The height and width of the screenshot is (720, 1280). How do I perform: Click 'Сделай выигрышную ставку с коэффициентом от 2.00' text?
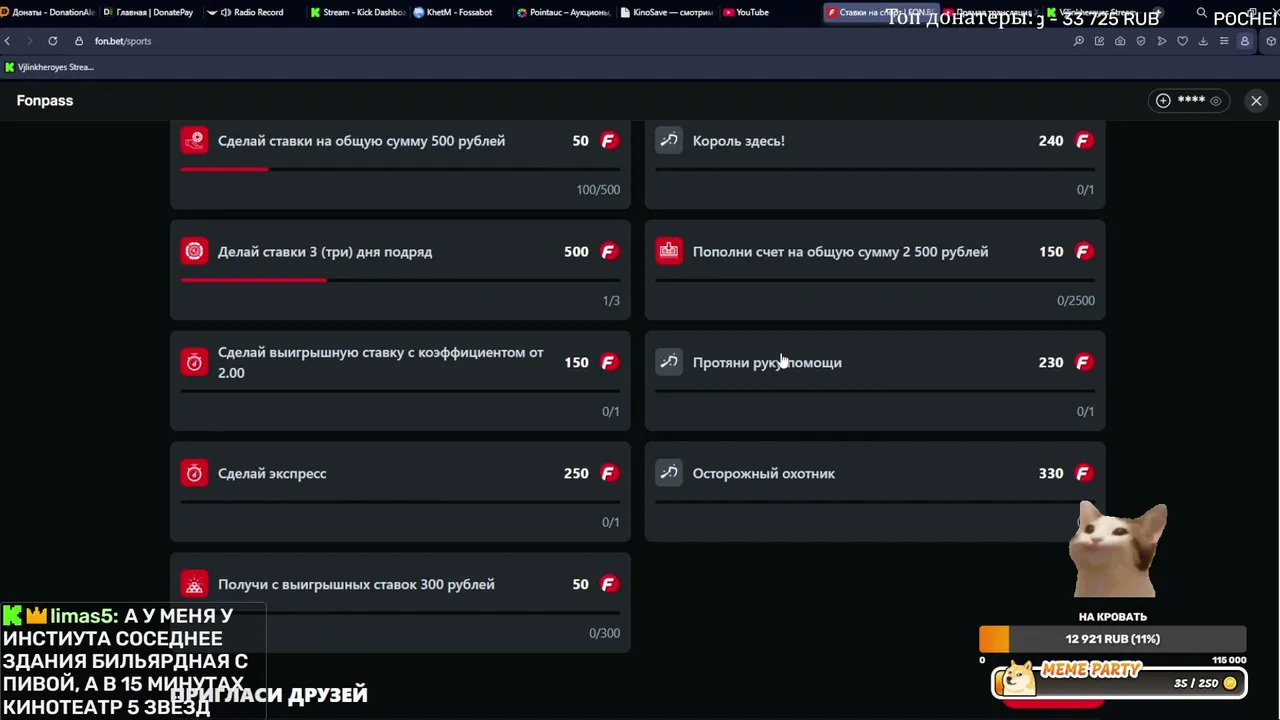click(381, 363)
